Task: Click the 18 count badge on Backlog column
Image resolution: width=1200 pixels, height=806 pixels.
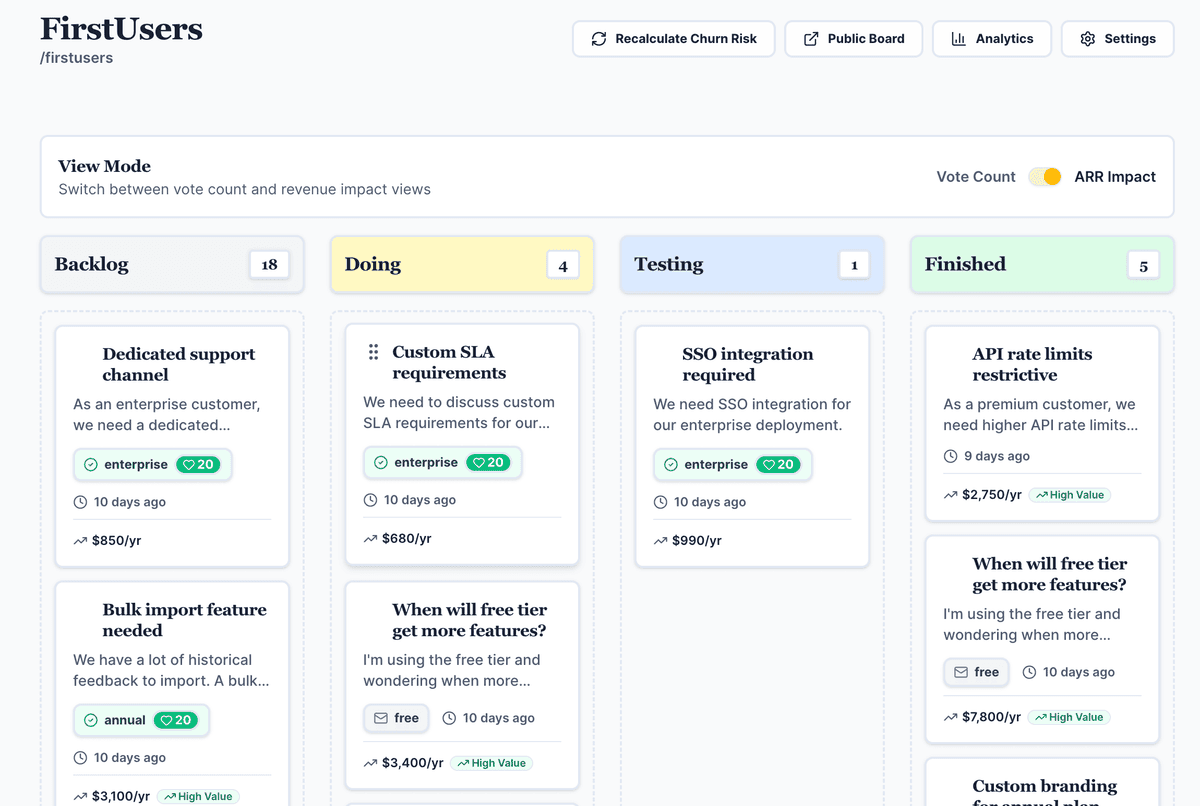Action: tap(270, 264)
